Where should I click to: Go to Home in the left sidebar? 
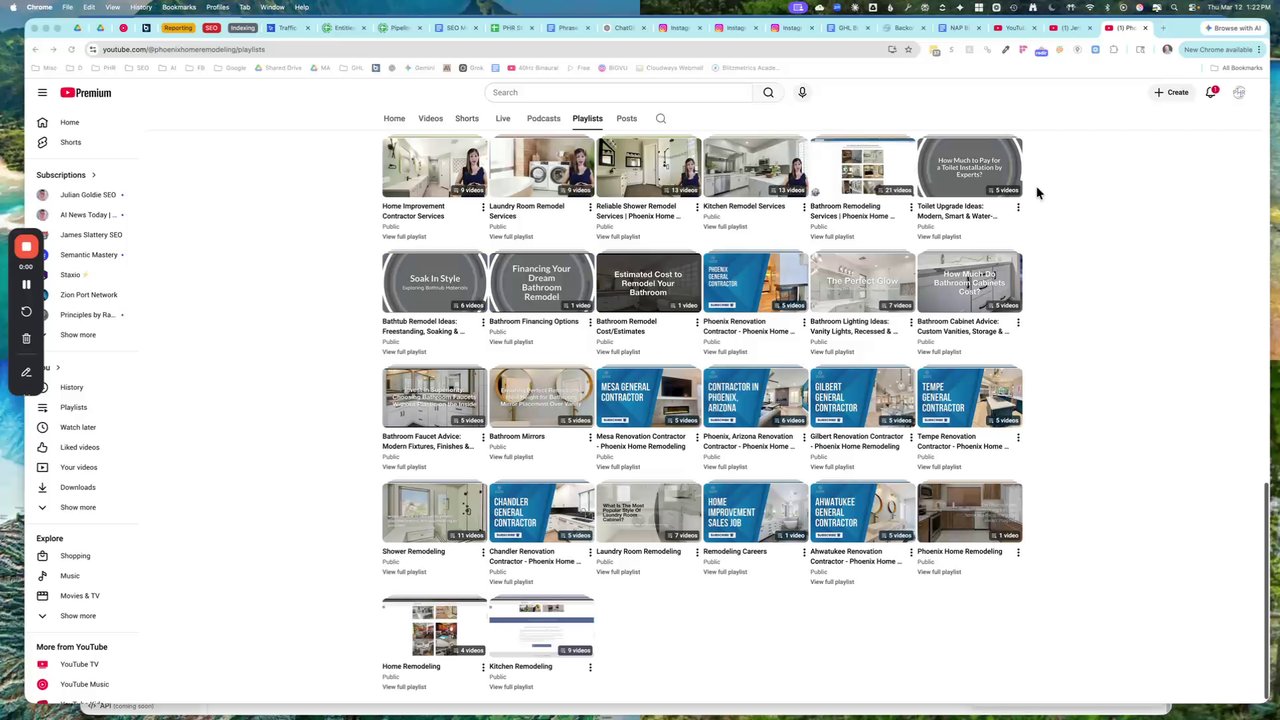coord(69,122)
